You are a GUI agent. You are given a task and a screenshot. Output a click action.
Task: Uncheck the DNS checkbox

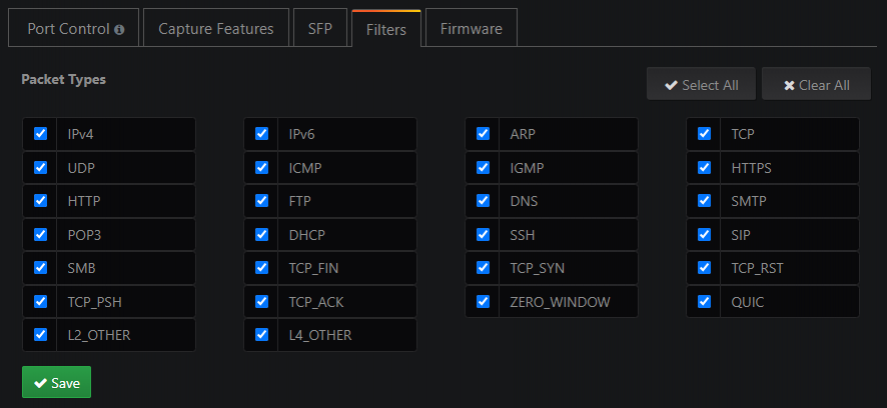point(483,200)
